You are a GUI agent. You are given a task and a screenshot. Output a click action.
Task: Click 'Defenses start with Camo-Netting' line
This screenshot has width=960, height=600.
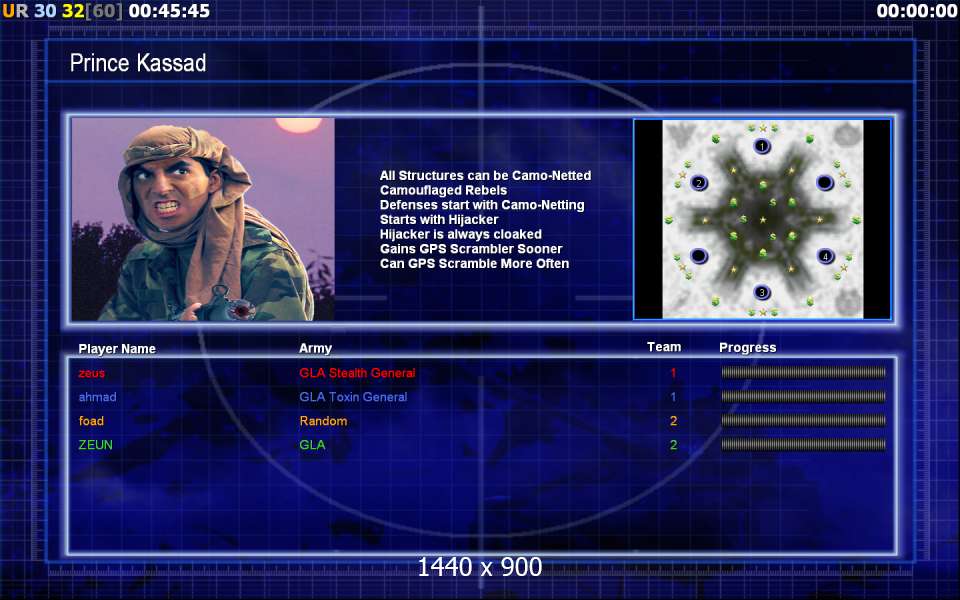(x=482, y=205)
